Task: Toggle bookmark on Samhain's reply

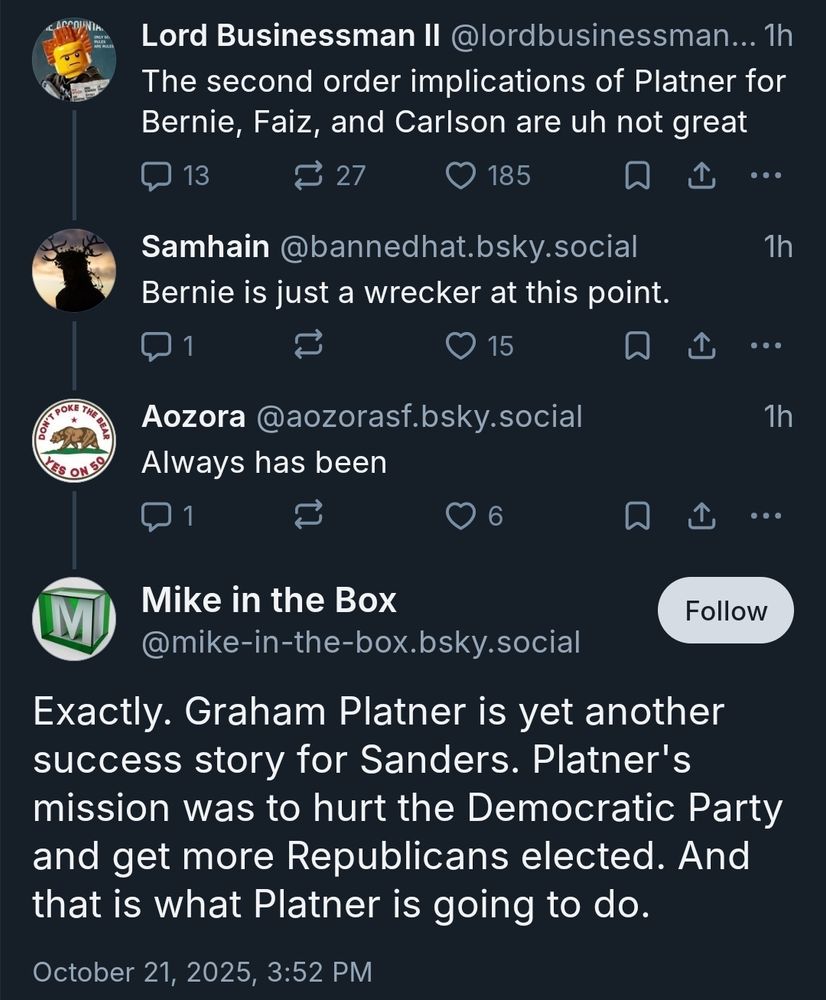Action: pyautogui.click(x=637, y=346)
